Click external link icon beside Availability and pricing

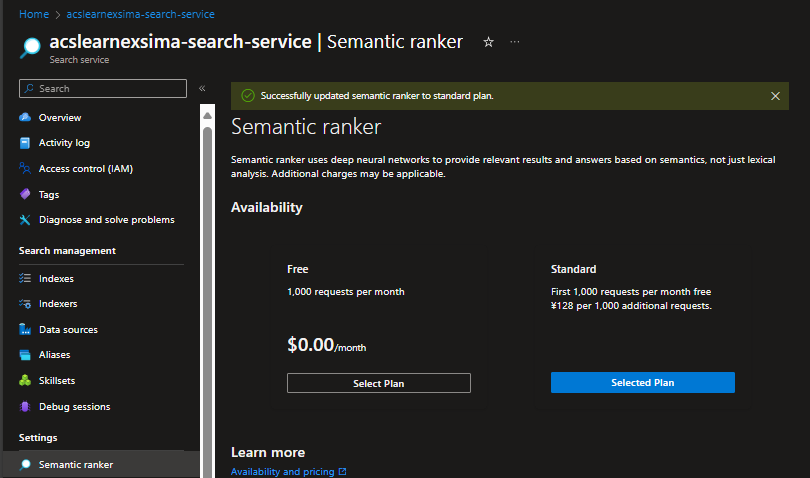[x=342, y=471]
